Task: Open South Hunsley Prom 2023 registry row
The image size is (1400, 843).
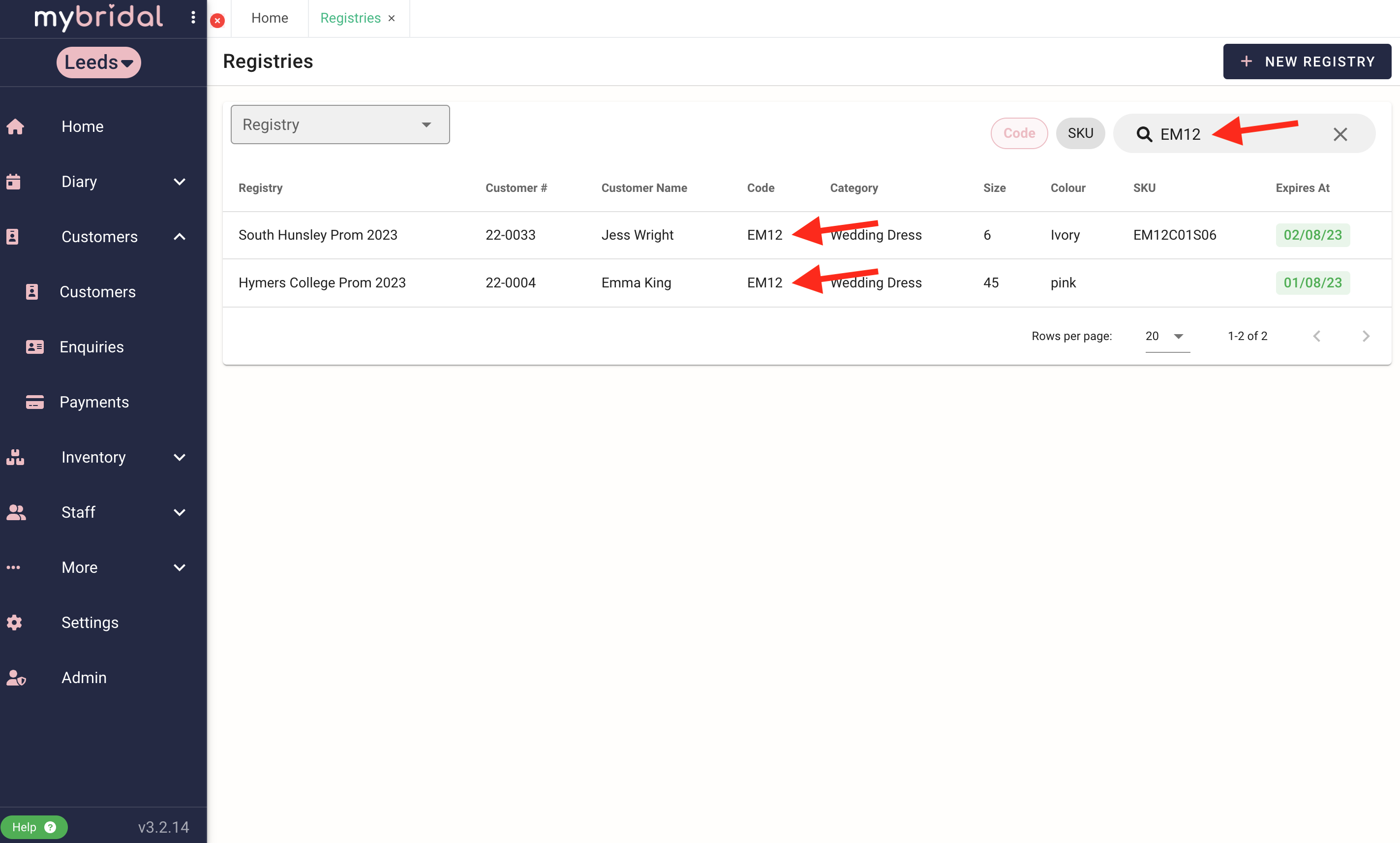Action: click(x=807, y=235)
